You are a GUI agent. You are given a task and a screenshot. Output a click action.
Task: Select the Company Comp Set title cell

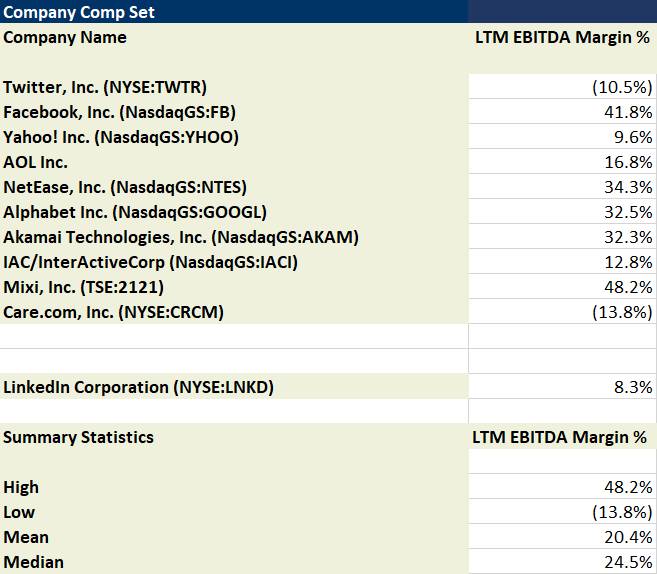point(80,12)
